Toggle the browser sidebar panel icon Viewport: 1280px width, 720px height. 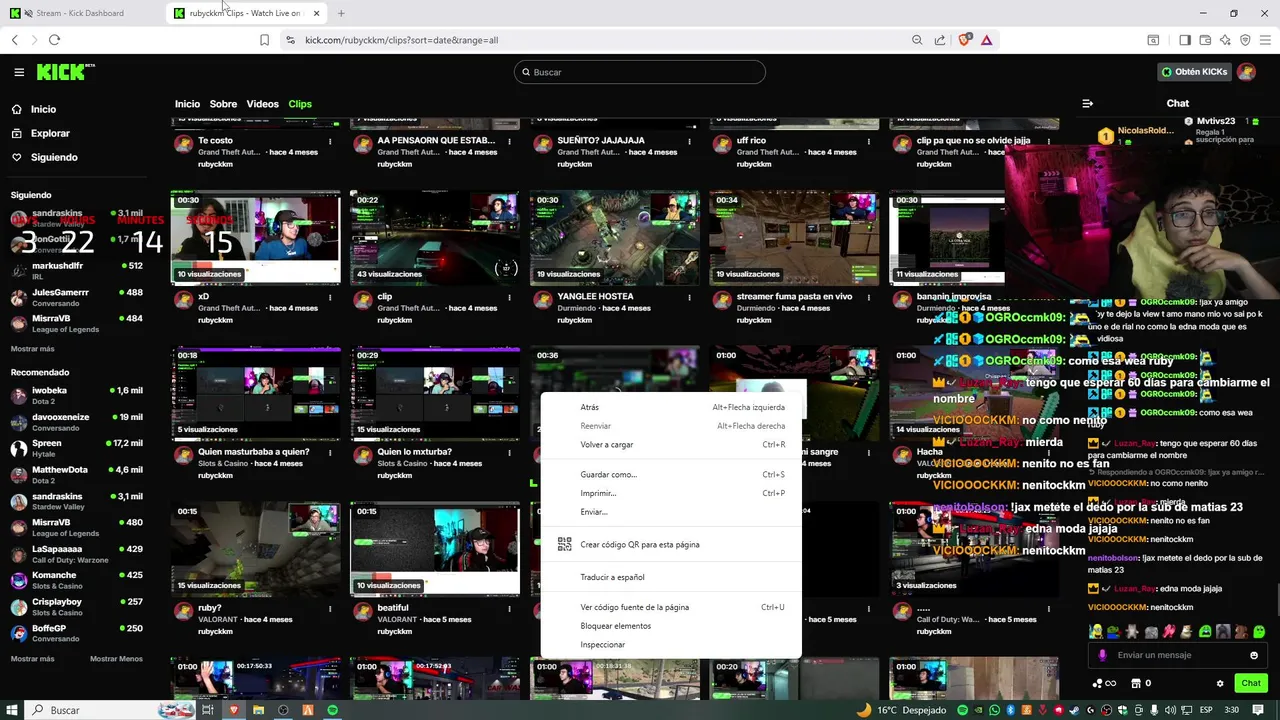tap(1185, 40)
